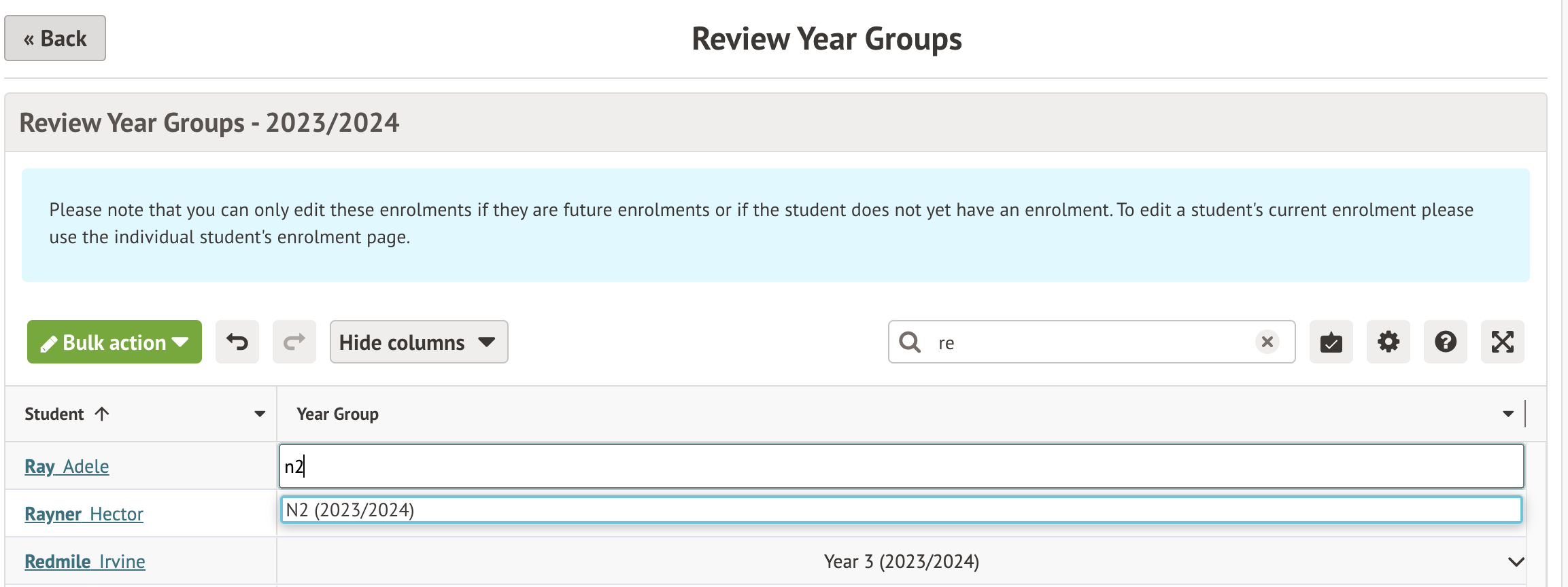Click the magnifying glass search icon
The width and height of the screenshot is (1568, 587).
point(910,342)
